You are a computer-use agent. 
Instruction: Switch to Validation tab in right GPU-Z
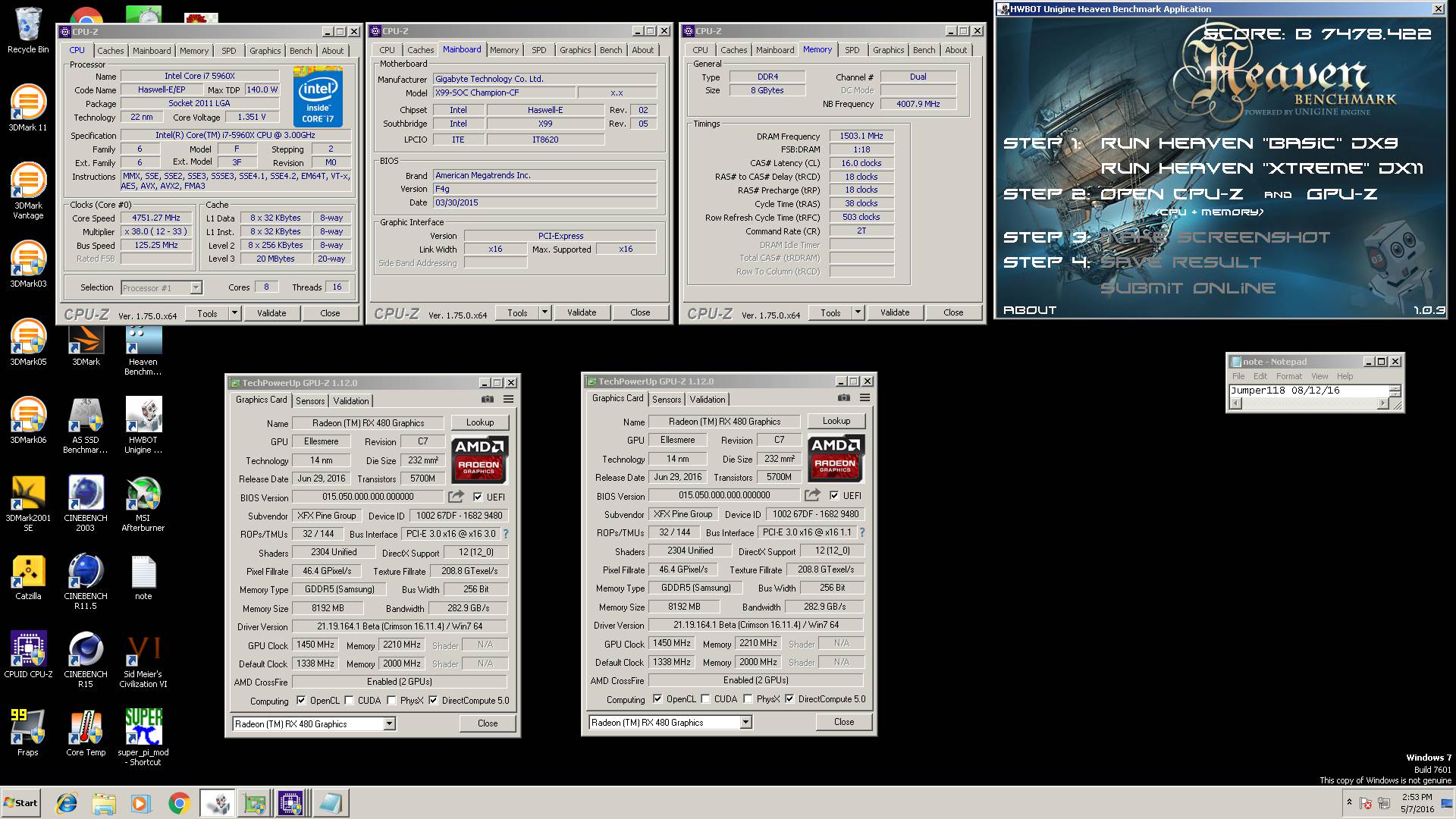point(708,400)
